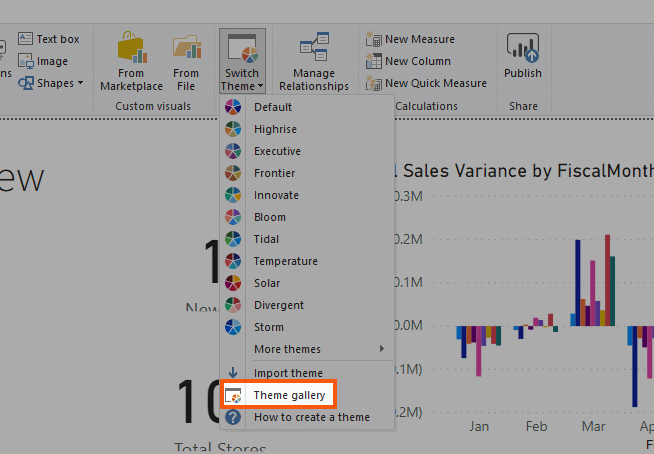Click the Bloom theme color icon

pos(233,217)
